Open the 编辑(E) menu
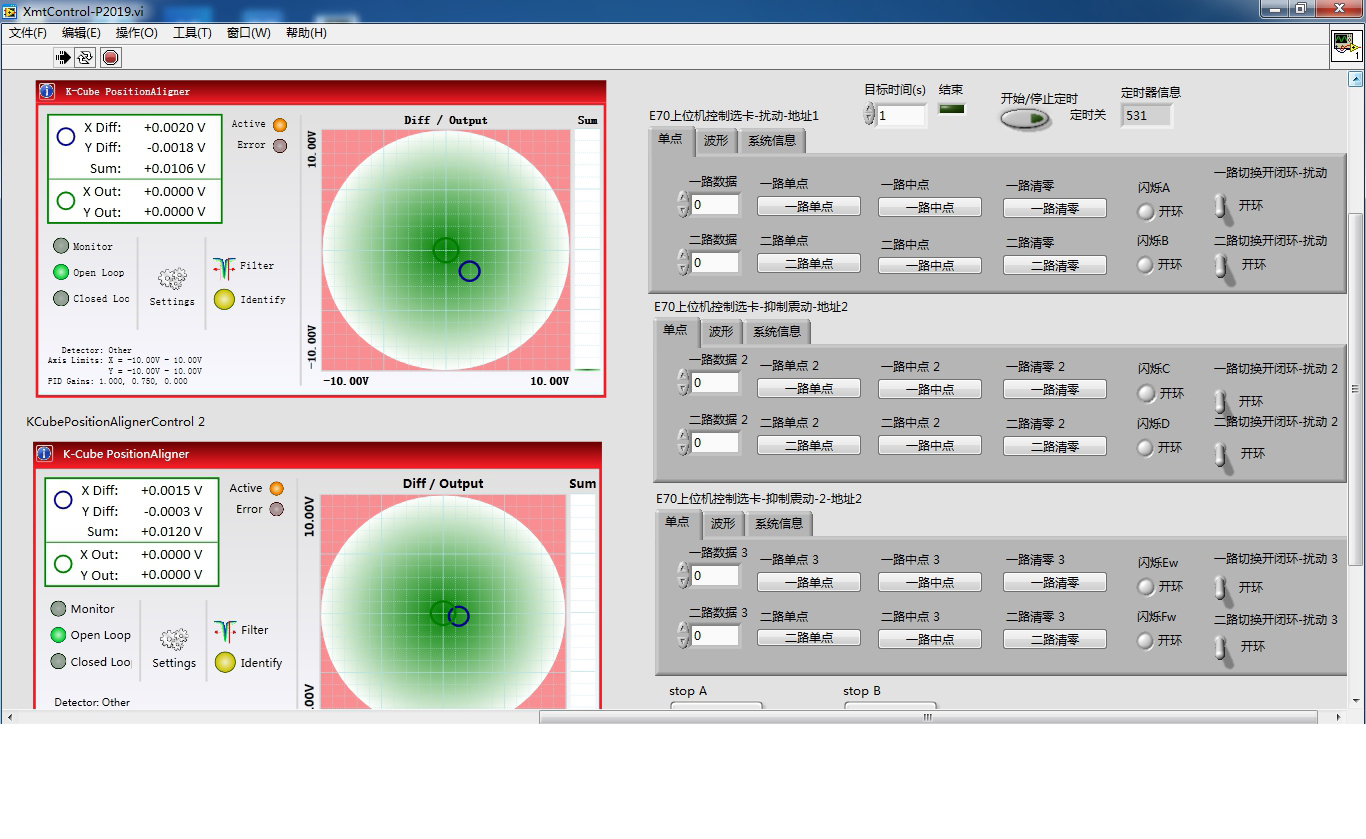Viewport: 1366px width, 839px height. 81,33
